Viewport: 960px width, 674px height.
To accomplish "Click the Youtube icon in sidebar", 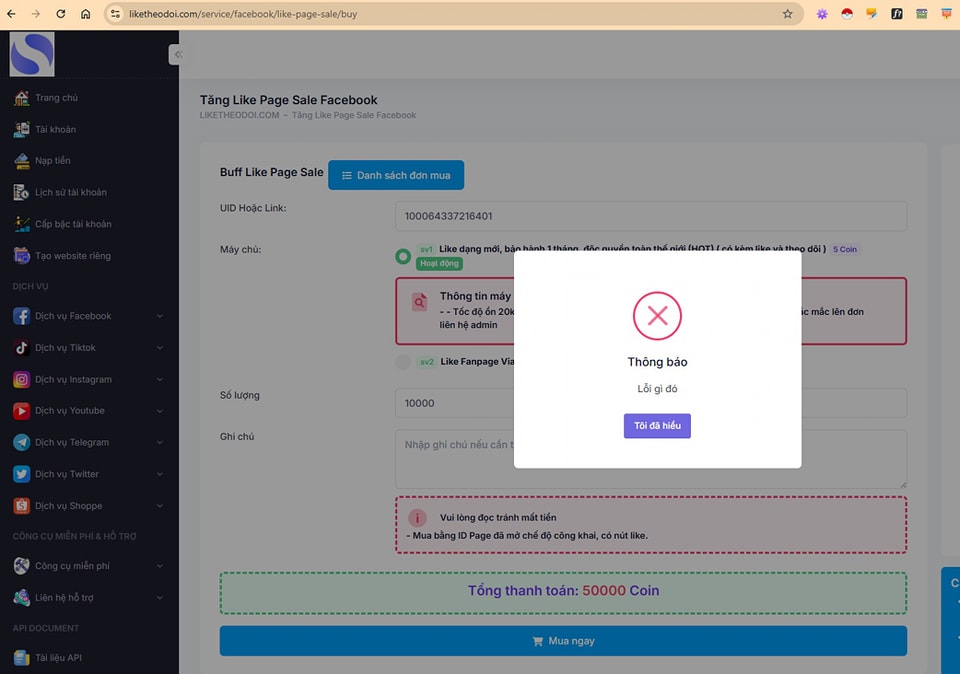I will tap(21, 411).
